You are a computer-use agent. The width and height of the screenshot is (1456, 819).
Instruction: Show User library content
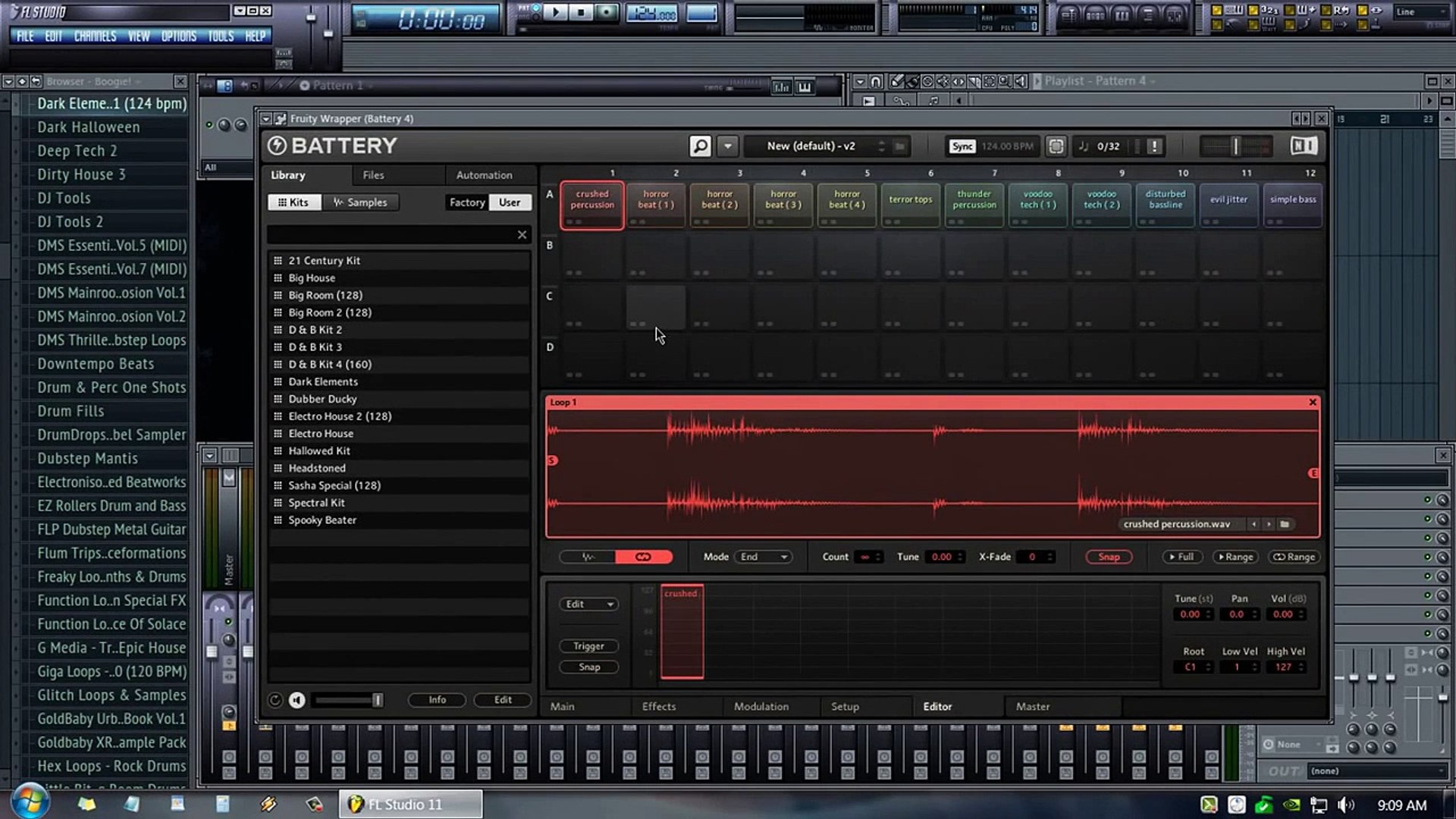tap(510, 202)
